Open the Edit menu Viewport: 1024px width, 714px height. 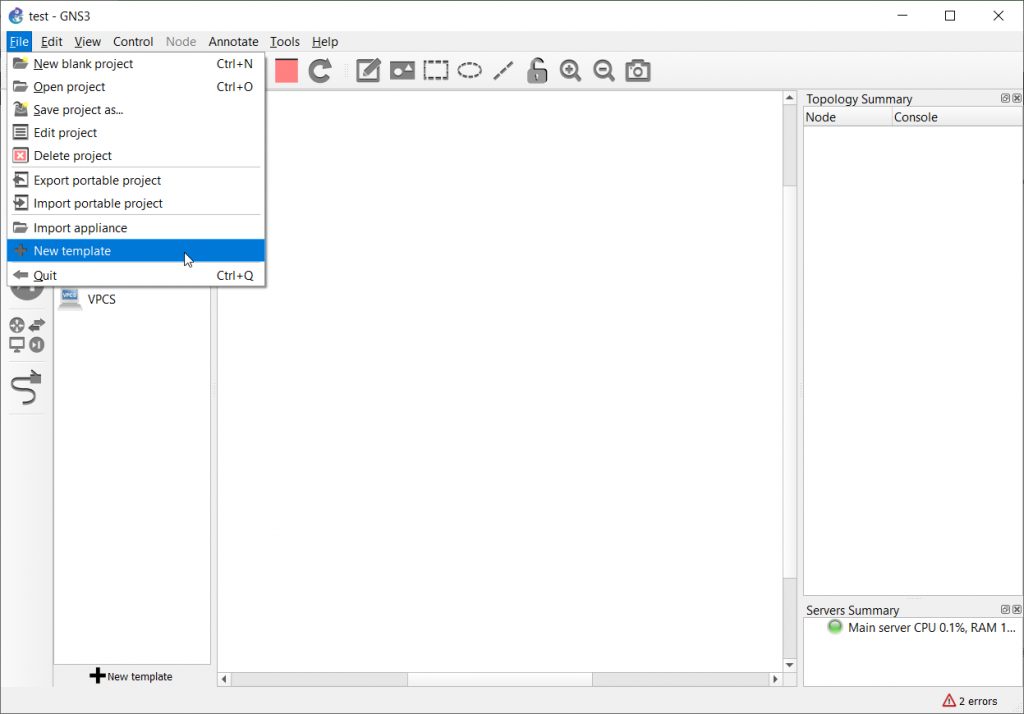pos(52,42)
